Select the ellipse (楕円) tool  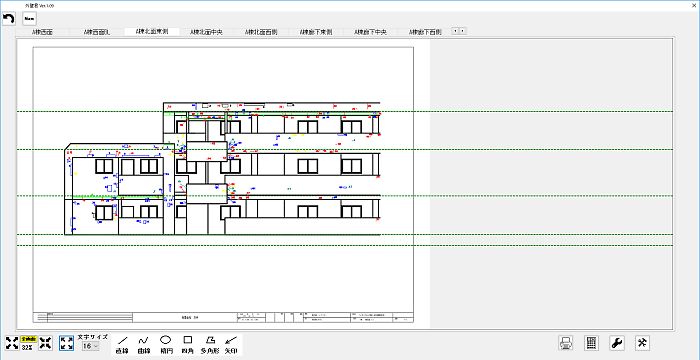pyautogui.click(x=166, y=345)
